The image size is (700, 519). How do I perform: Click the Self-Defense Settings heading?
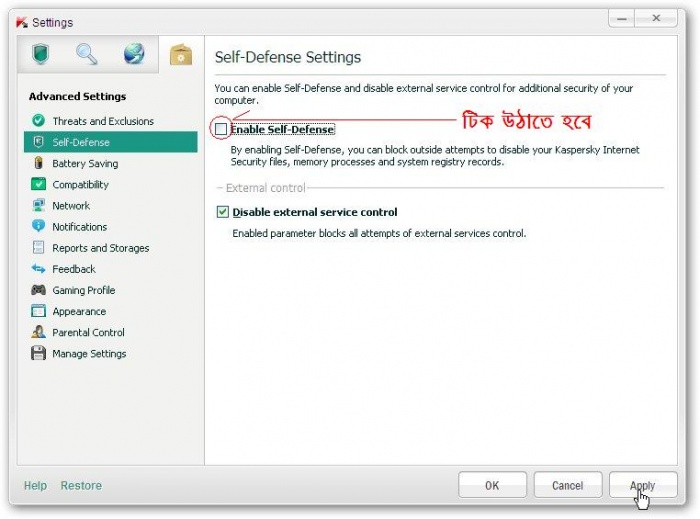tap(288, 57)
